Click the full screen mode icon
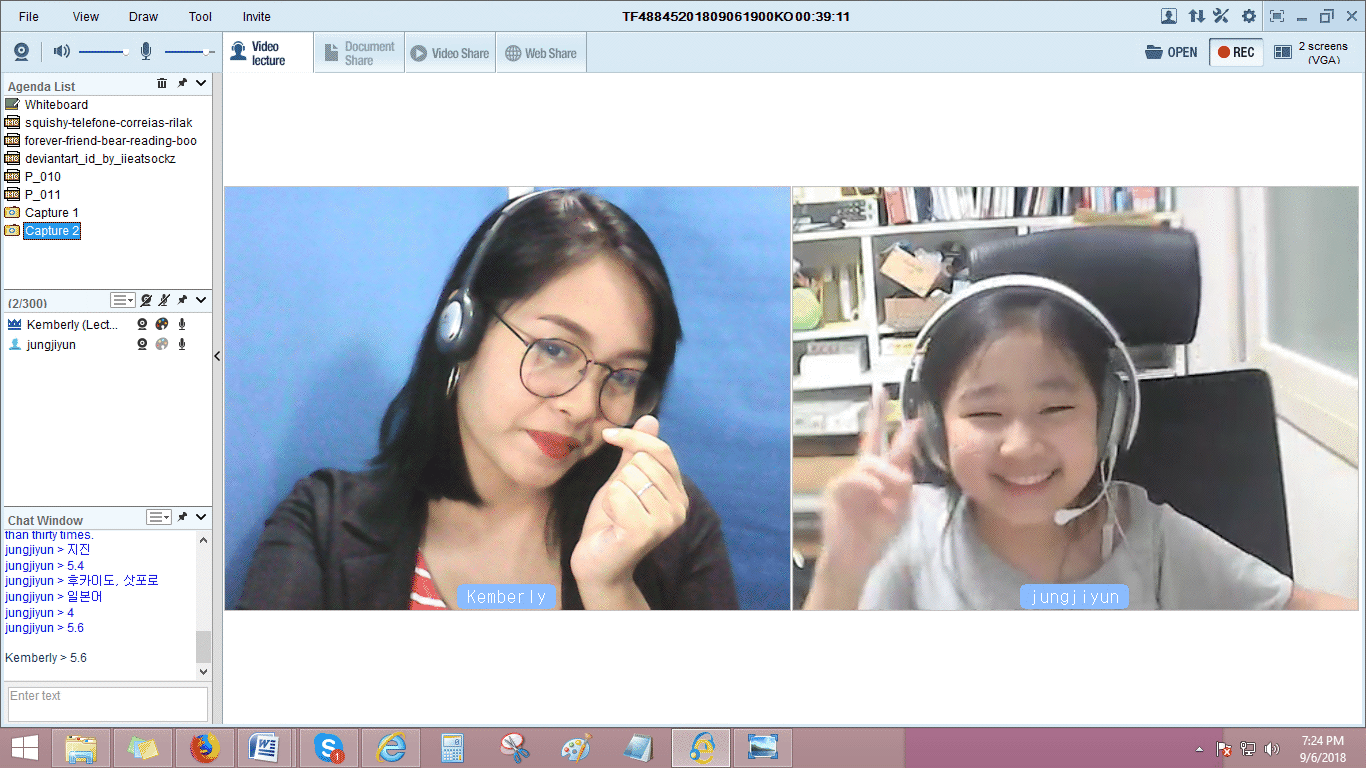 1277,16
